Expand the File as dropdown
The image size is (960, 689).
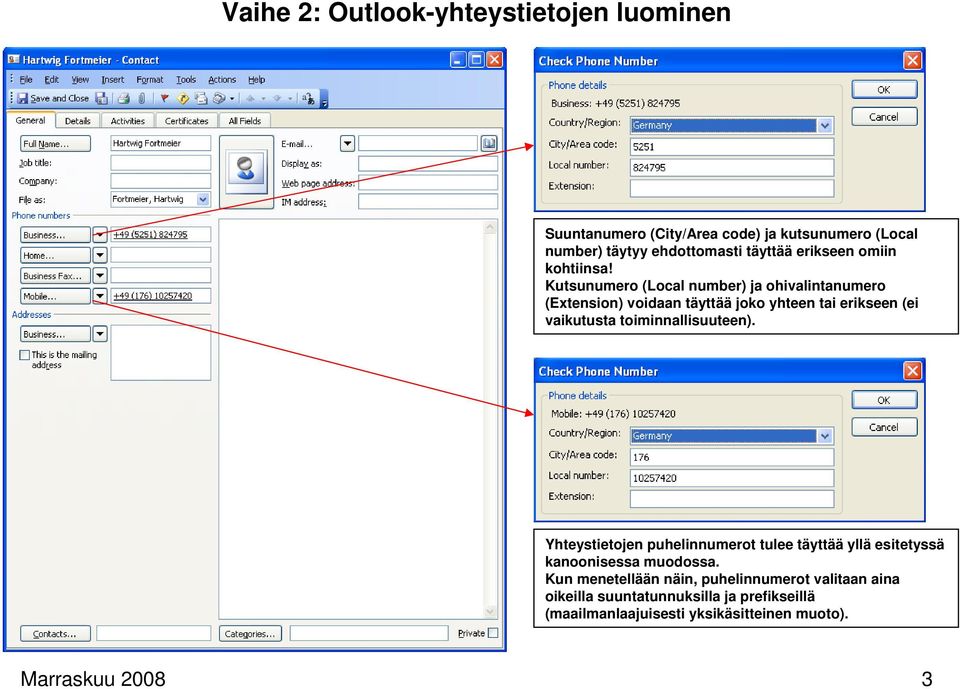pos(203,200)
